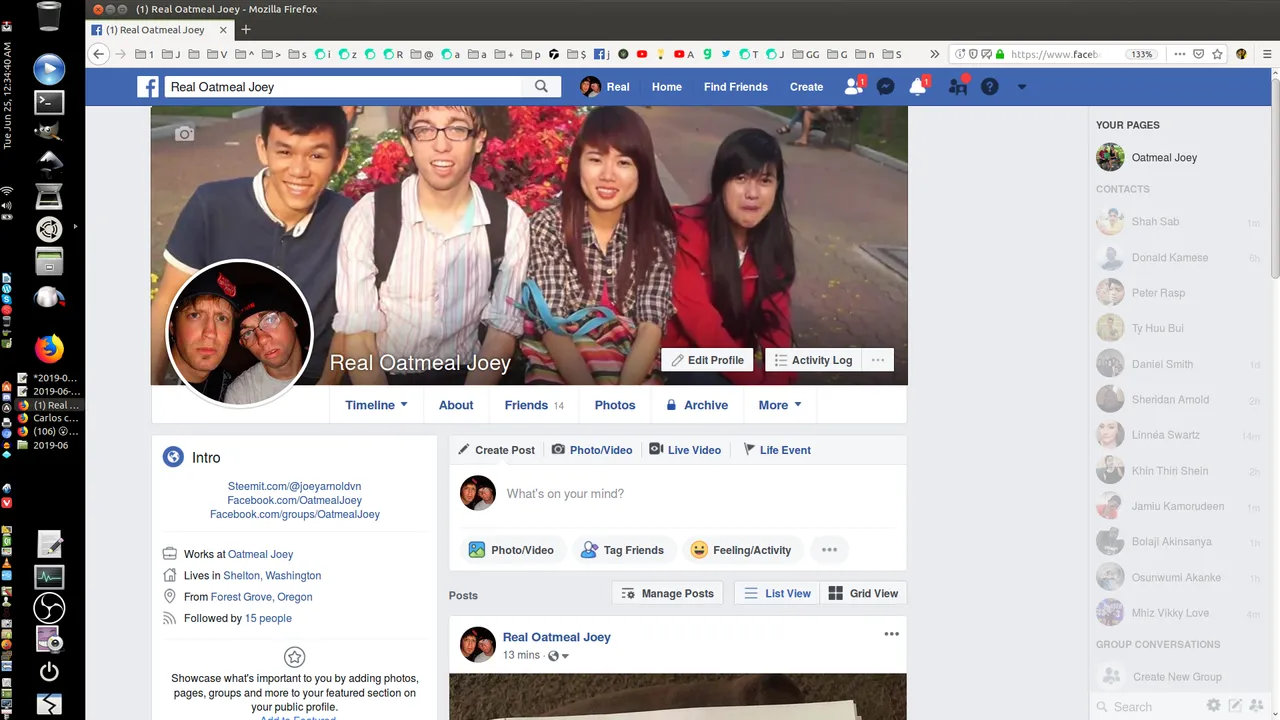Click the power button dock icon
1280x720 pixels.
tap(49, 672)
